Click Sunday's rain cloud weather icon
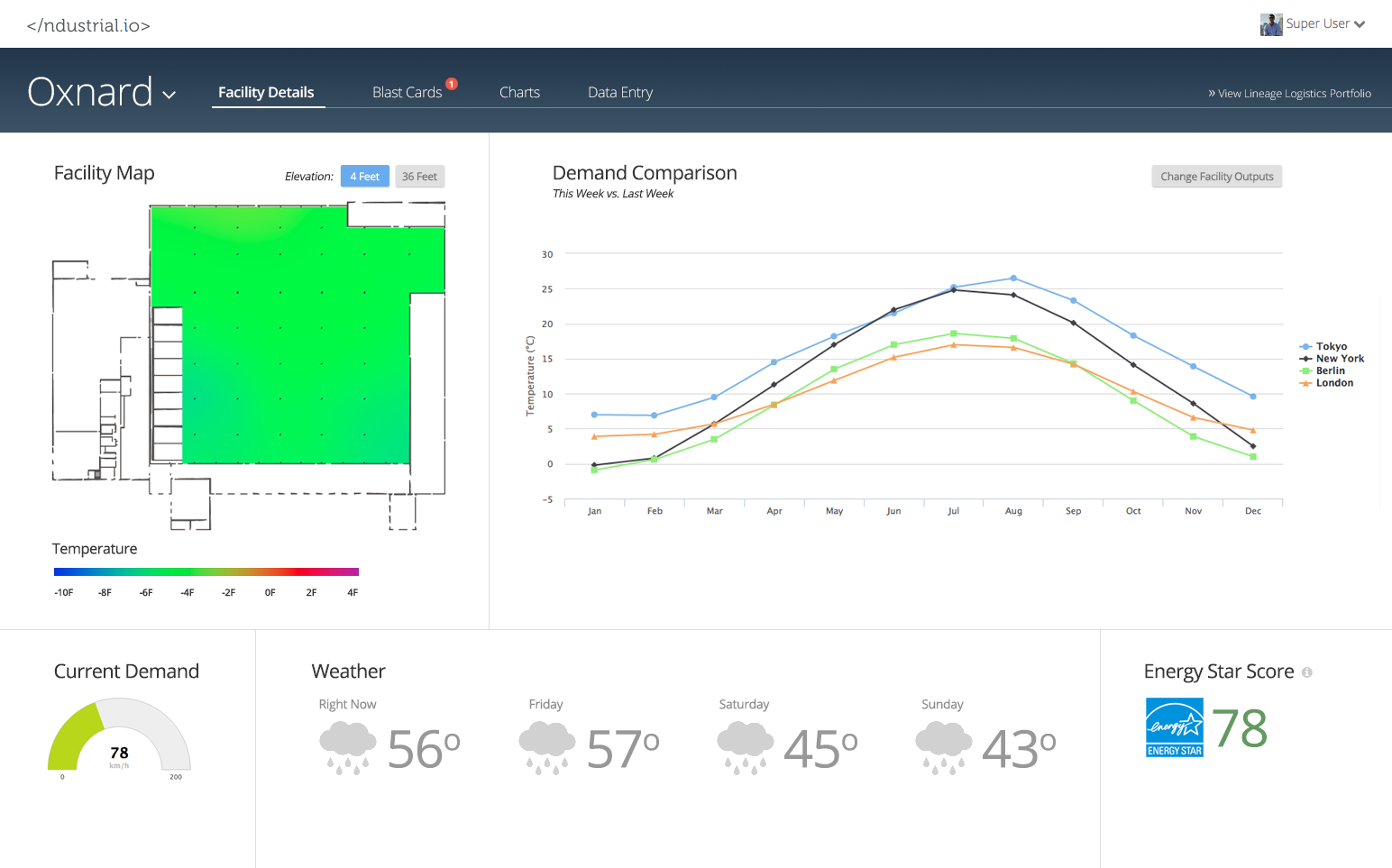Screen dimensions: 1392x868 943,749
